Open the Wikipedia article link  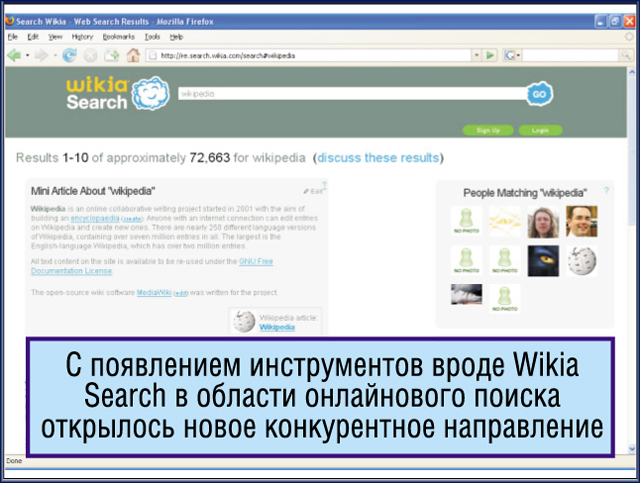pyautogui.click(x=277, y=327)
